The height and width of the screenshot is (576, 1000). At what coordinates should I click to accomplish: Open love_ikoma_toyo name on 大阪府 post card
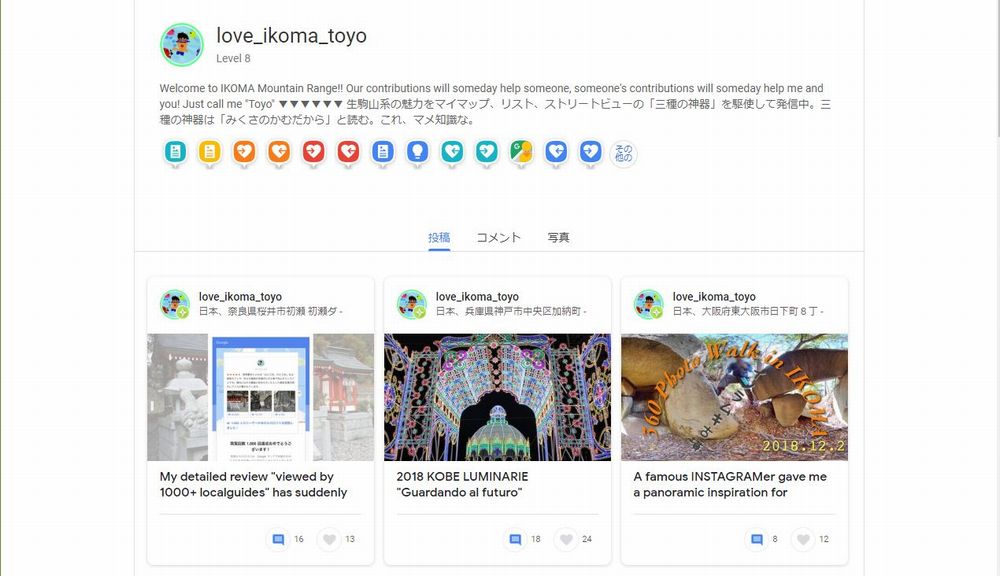point(714,297)
